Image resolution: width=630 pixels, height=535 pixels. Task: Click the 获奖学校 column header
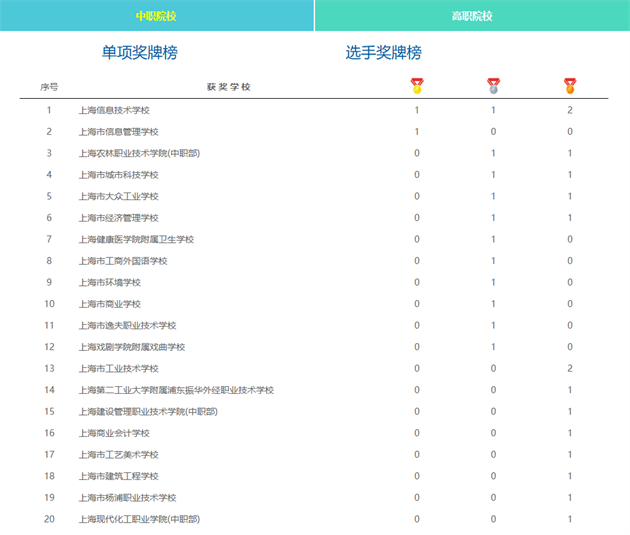[228, 87]
